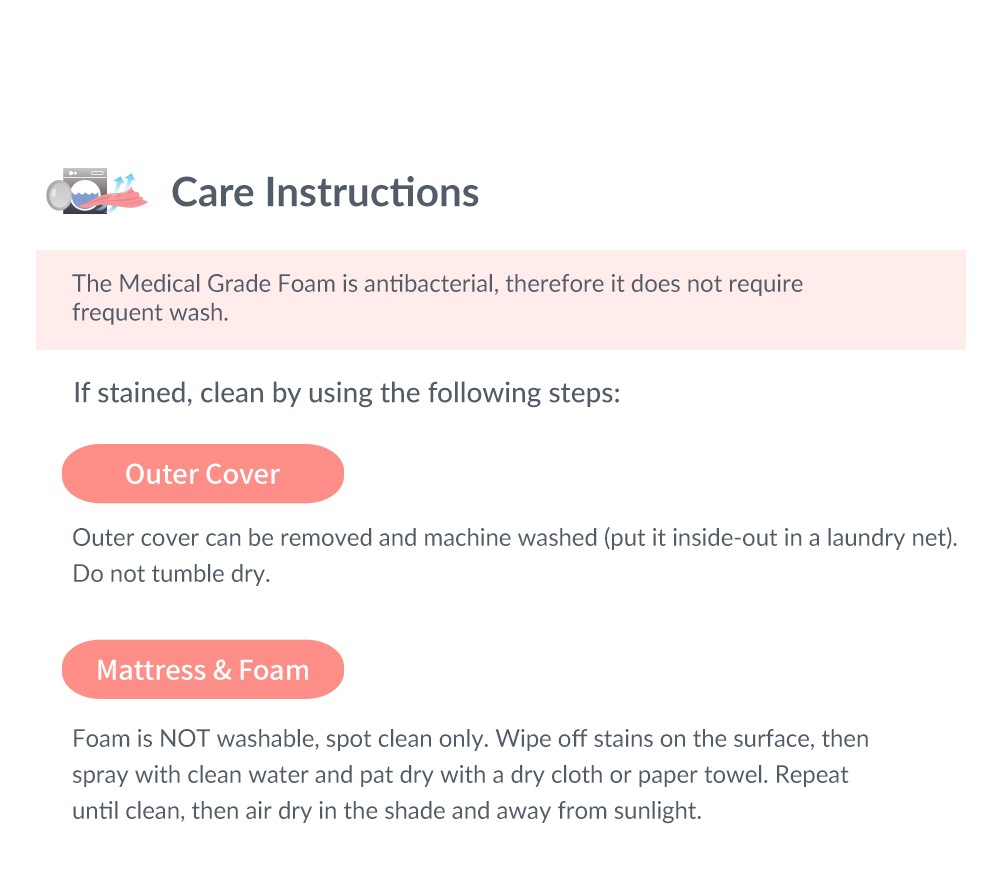Click the 'If stained, clean by' line

(x=346, y=393)
